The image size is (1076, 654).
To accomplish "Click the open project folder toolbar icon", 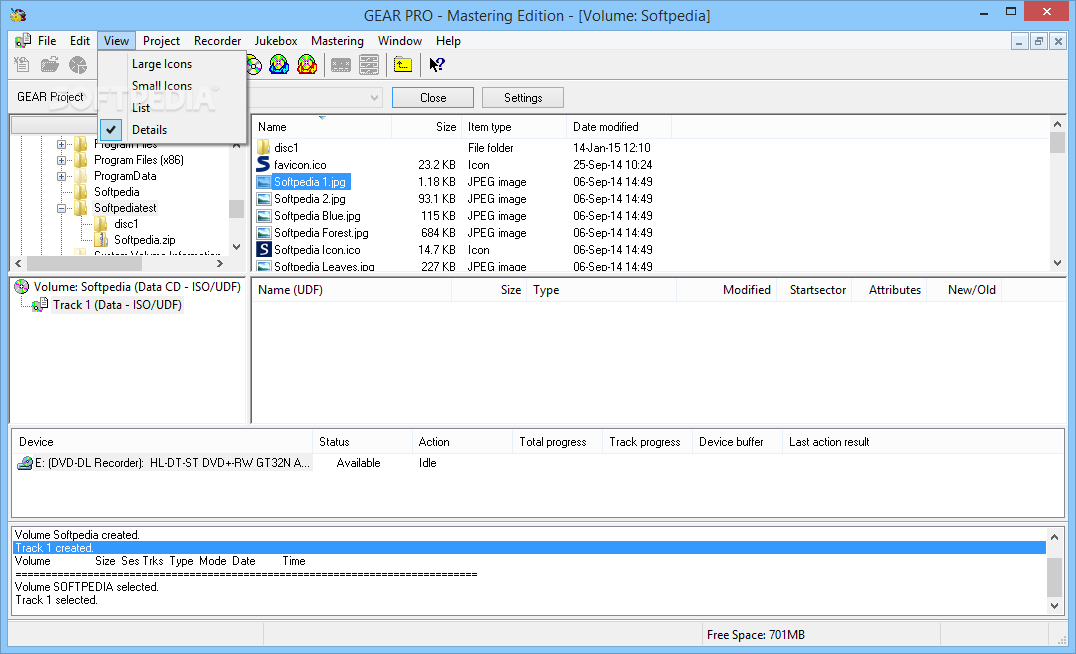I will pos(49,65).
